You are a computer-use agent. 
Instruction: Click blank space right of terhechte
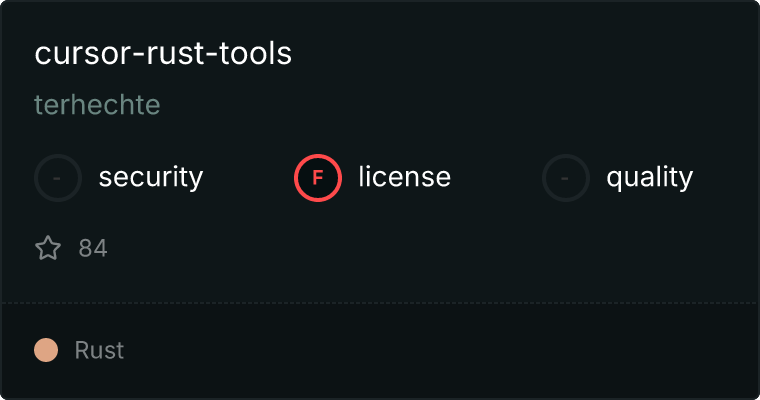click(x=450, y=105)
